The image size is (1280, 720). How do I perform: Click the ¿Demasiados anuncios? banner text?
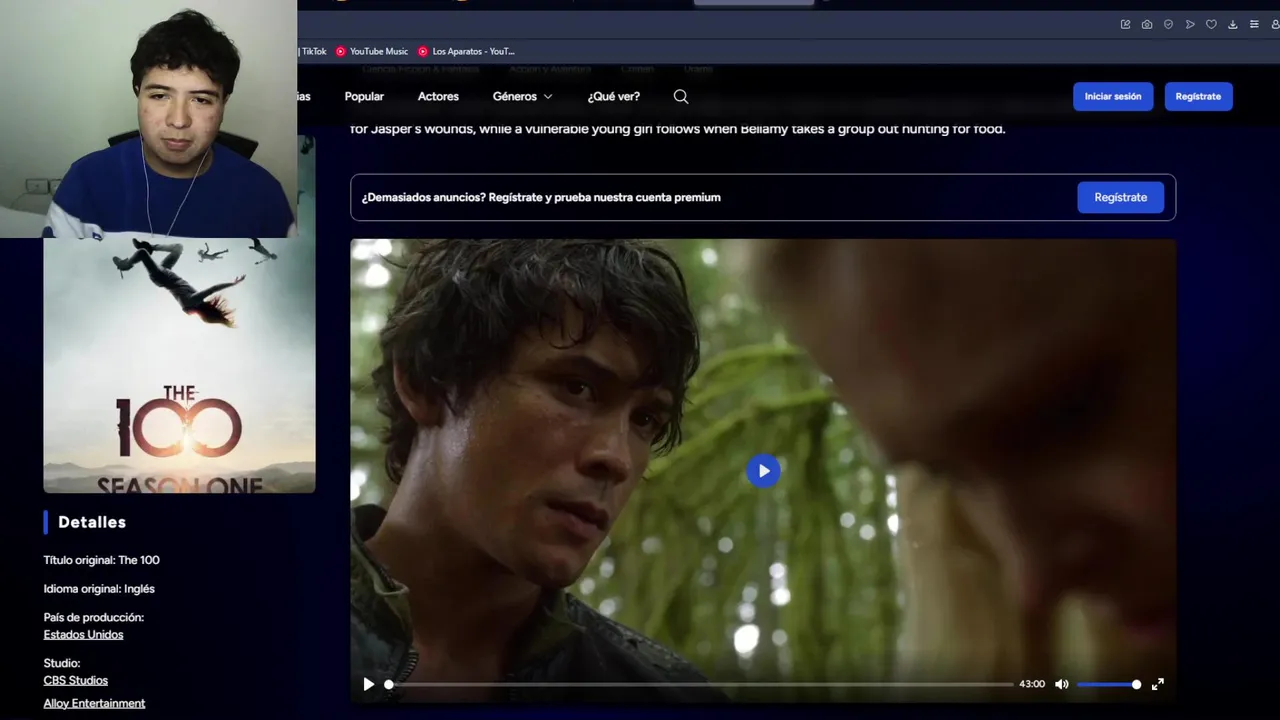point(541,197)
